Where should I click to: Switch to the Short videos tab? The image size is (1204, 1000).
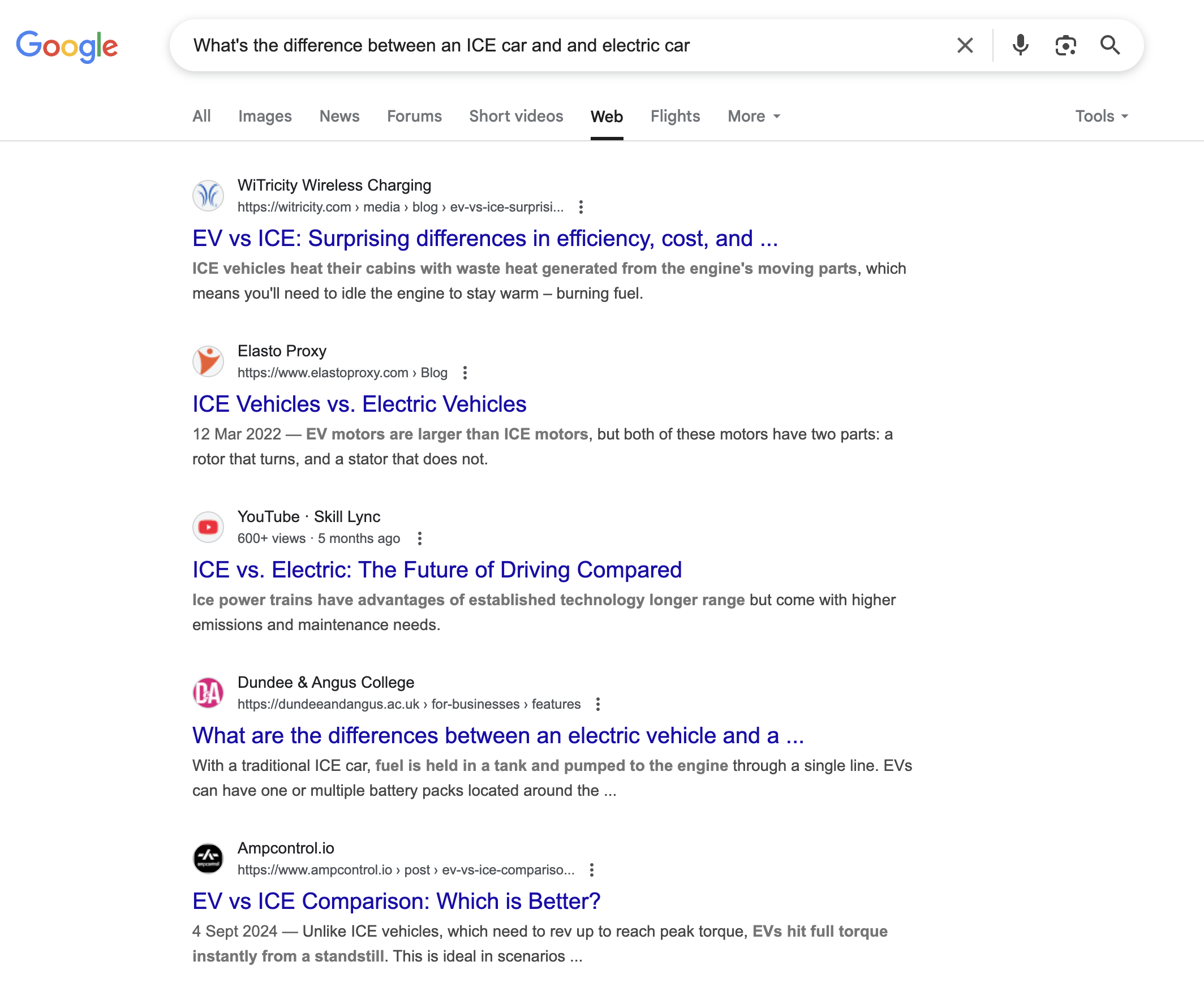(x=516, y=117)
